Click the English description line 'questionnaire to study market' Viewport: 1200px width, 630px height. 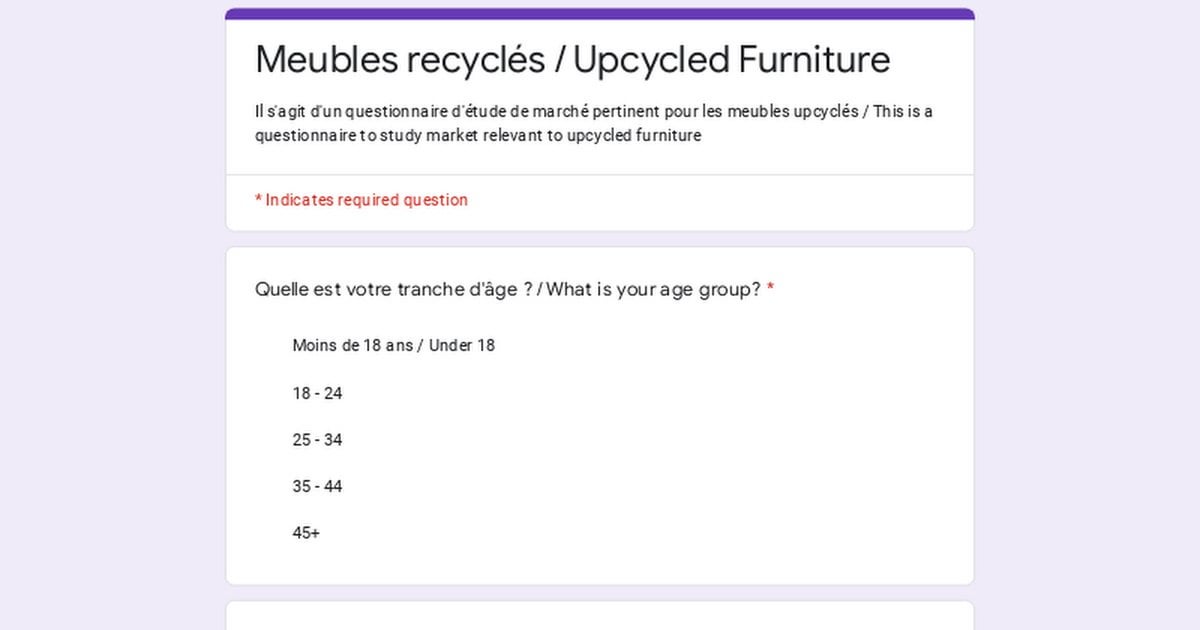pyautogui.click(x=478, y=136)
